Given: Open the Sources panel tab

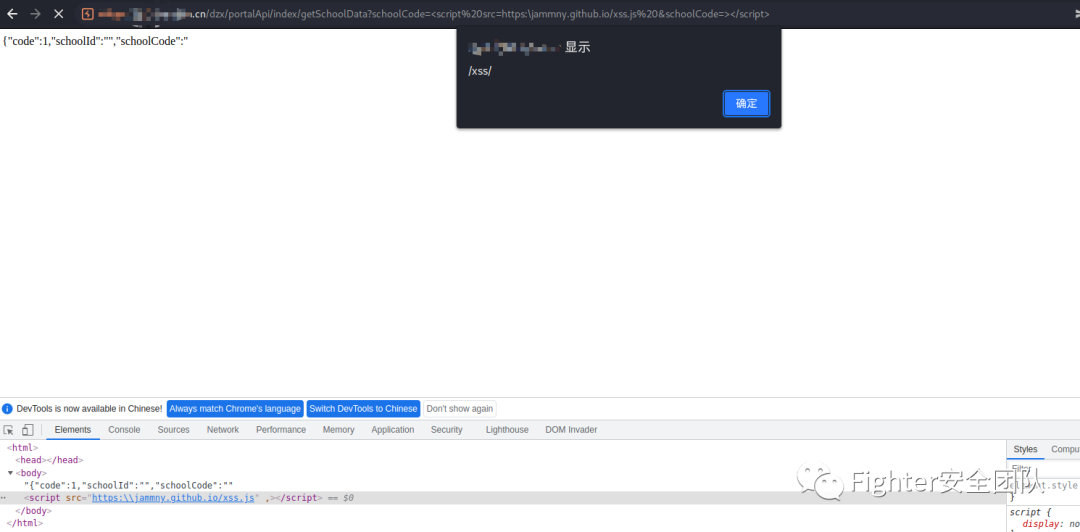Looking at the screenshot, I should click(173, 430).
